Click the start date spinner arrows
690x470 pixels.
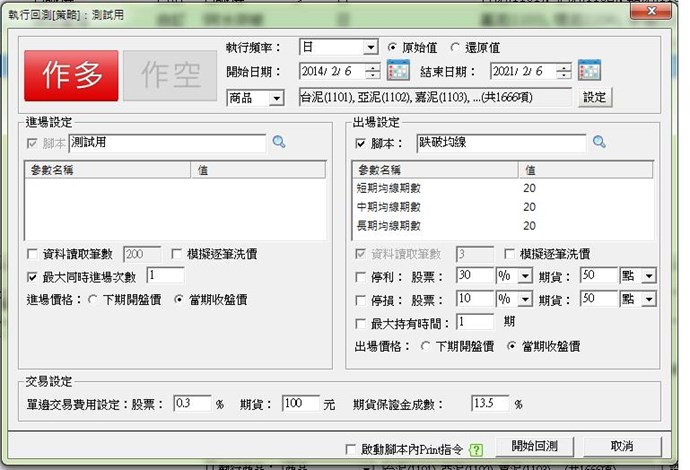coord(372,71)
